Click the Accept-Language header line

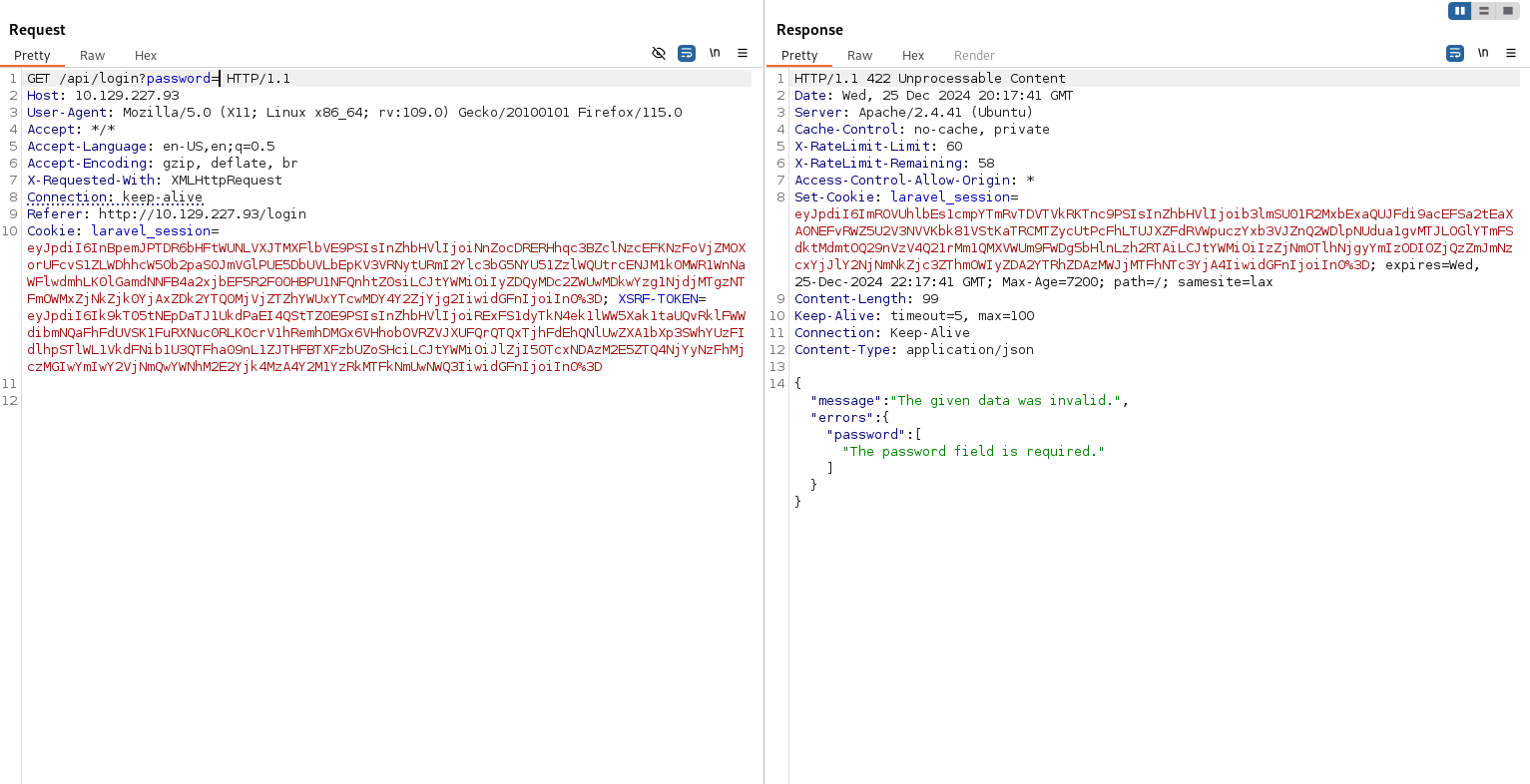[x=151, y=146]
